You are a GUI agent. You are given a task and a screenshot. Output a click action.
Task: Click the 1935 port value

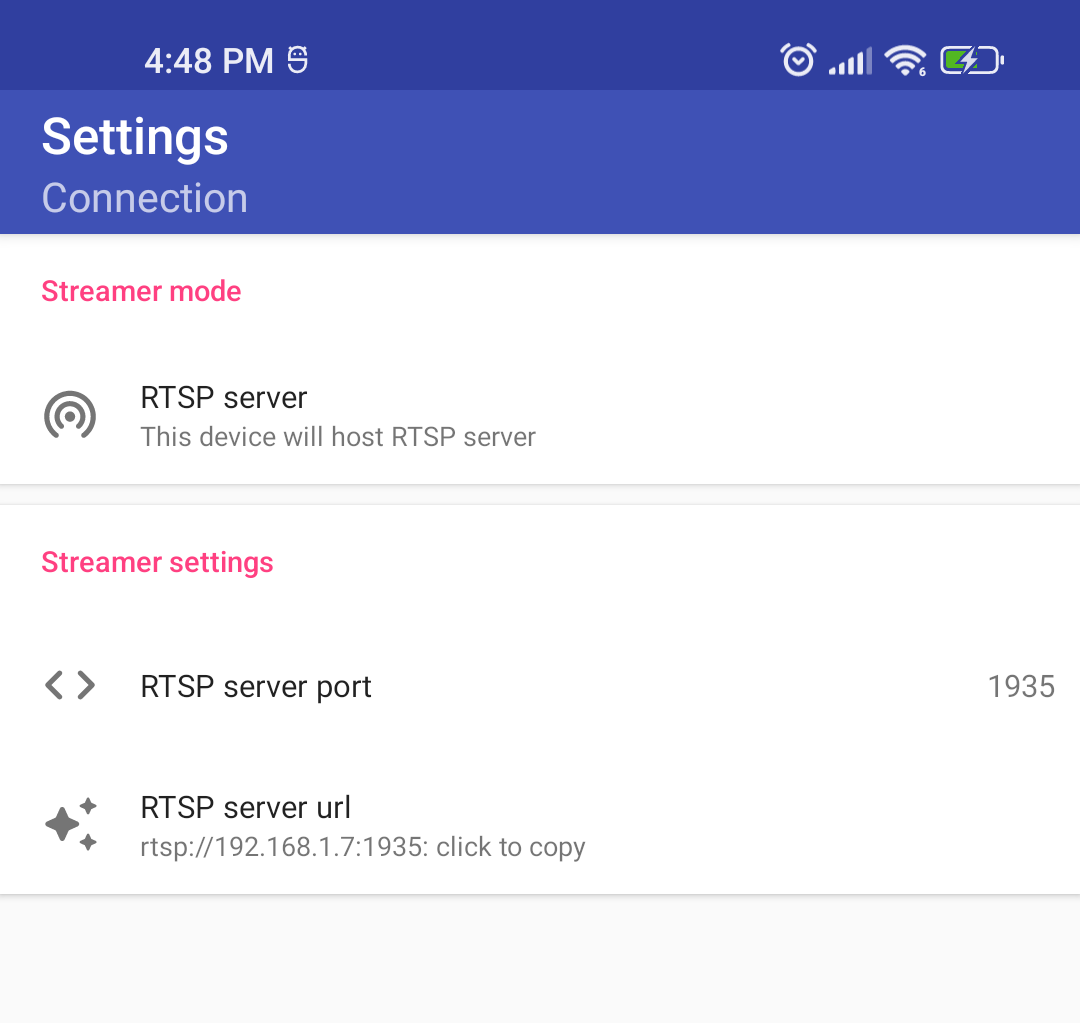click(x=1021, y=687)
